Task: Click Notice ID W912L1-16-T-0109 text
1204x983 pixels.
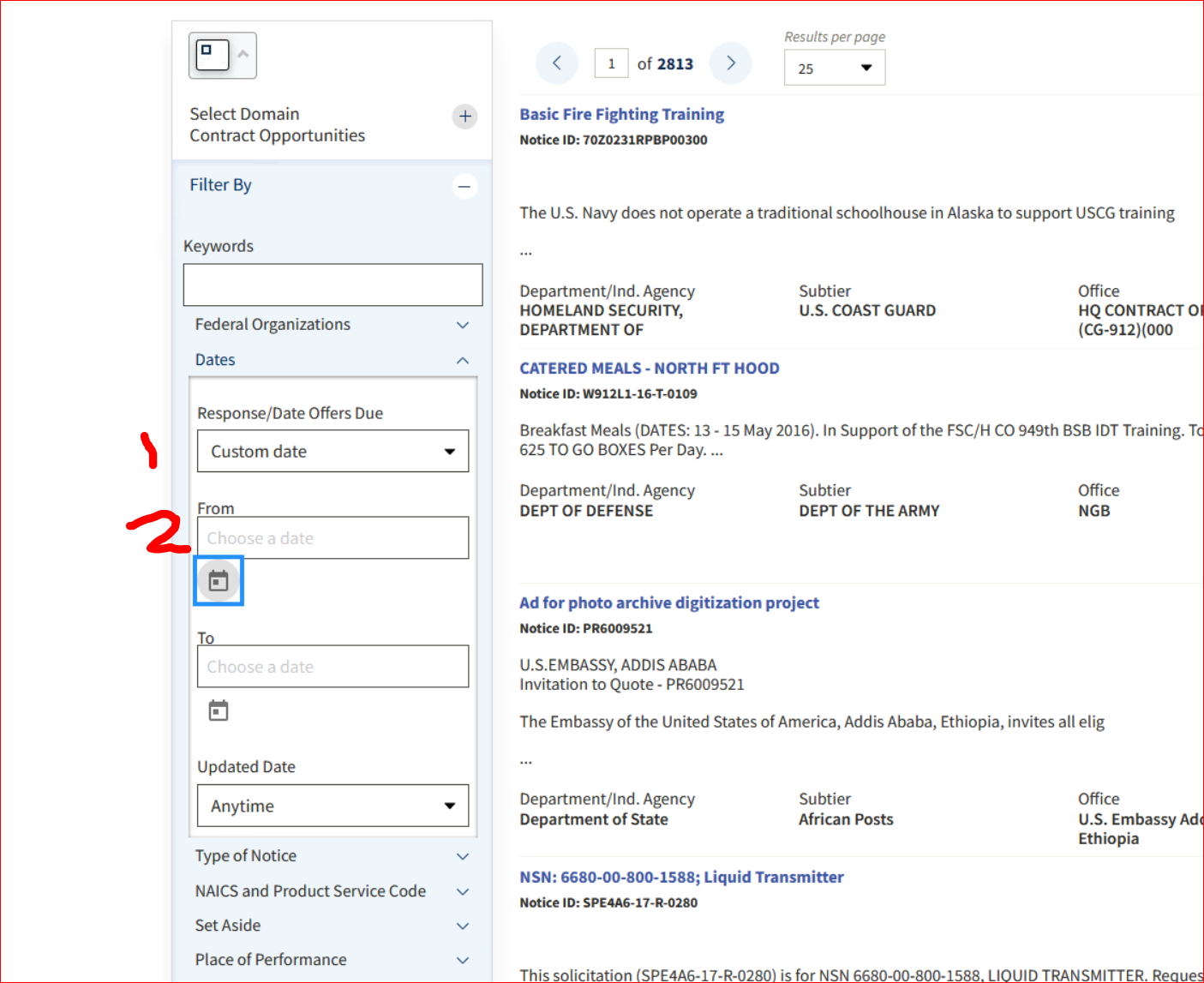Action: click(608, 393)
